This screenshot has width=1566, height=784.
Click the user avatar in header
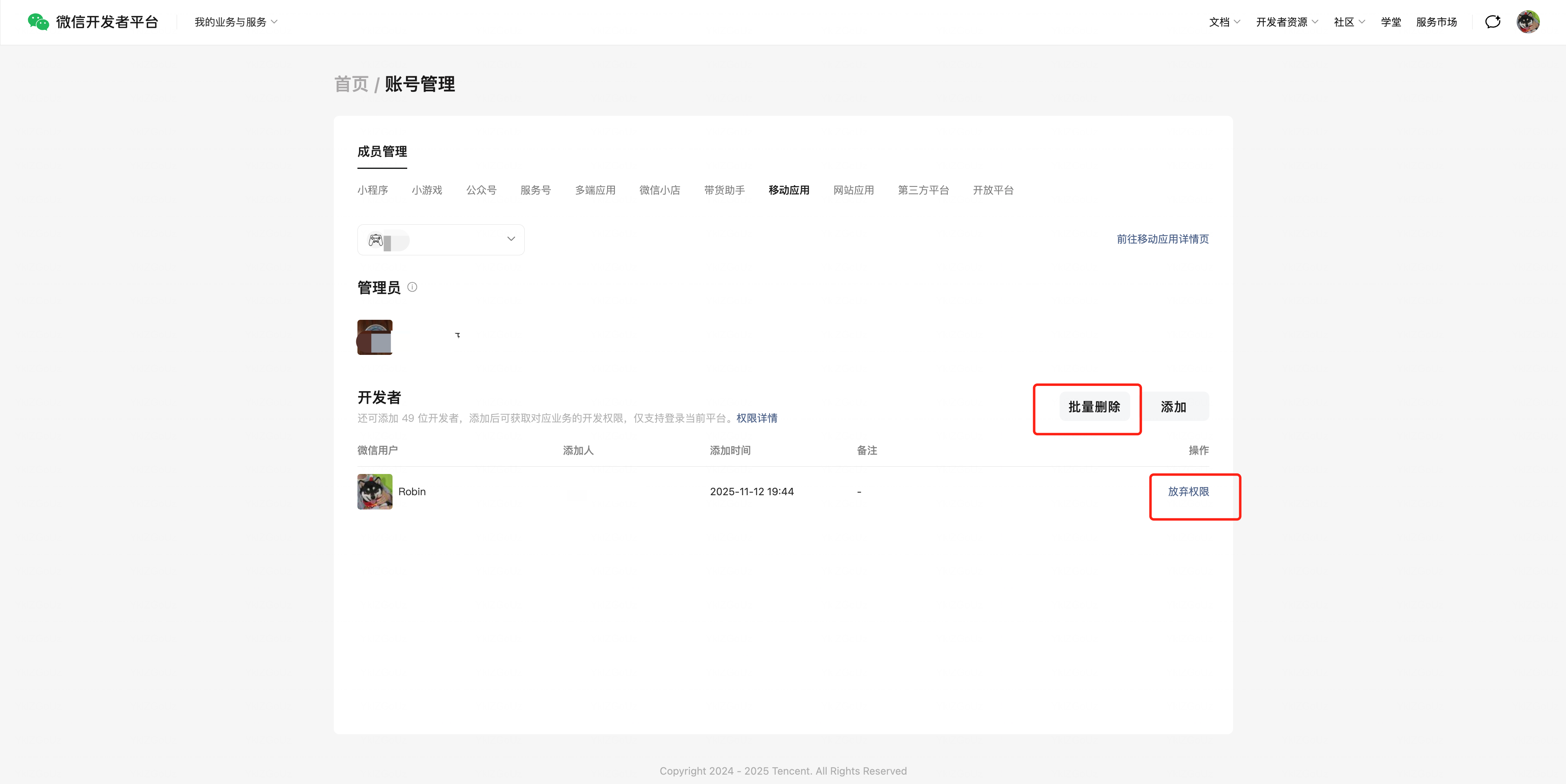pos(1528,22)
